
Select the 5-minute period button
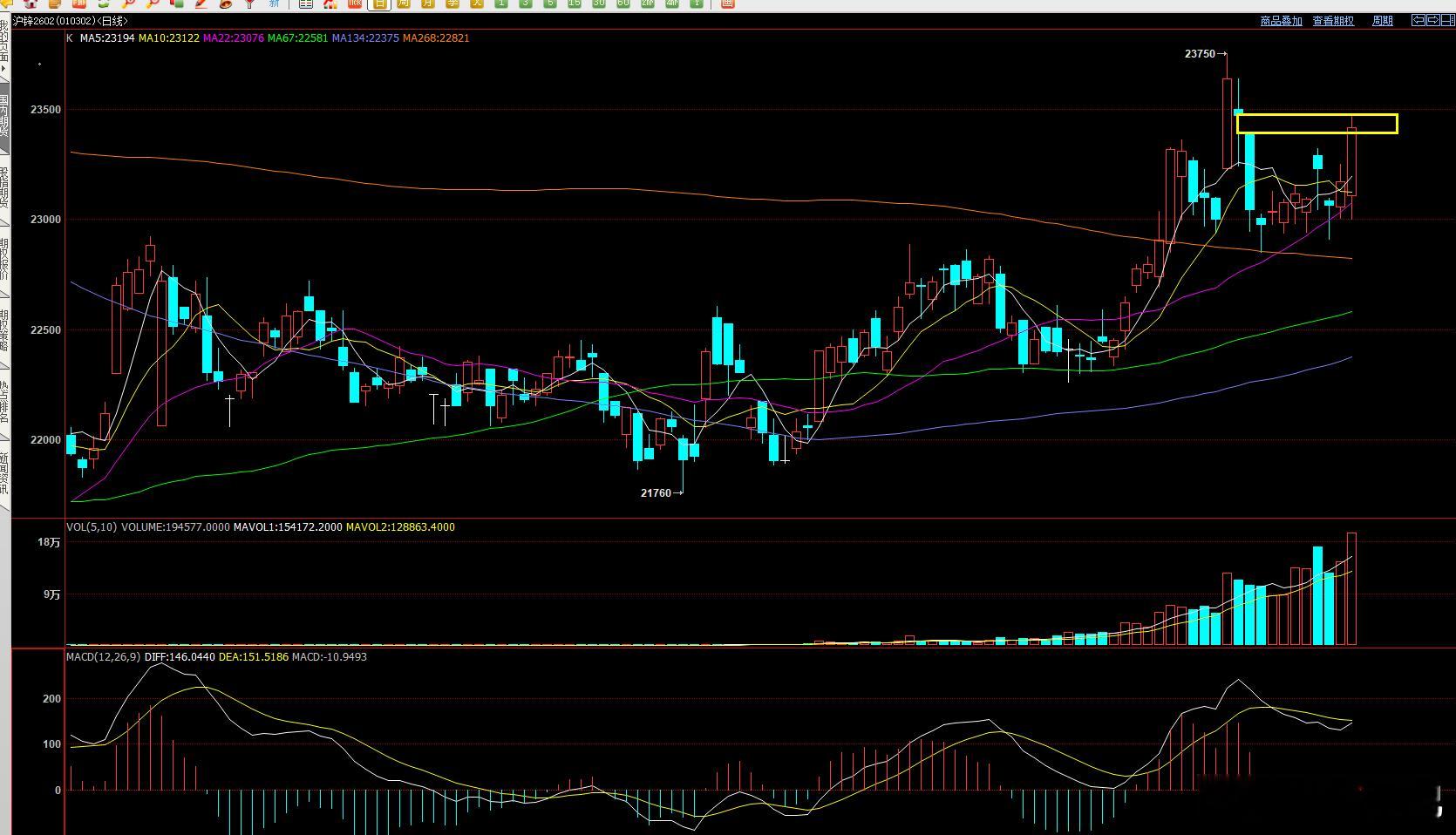(550, 3)
